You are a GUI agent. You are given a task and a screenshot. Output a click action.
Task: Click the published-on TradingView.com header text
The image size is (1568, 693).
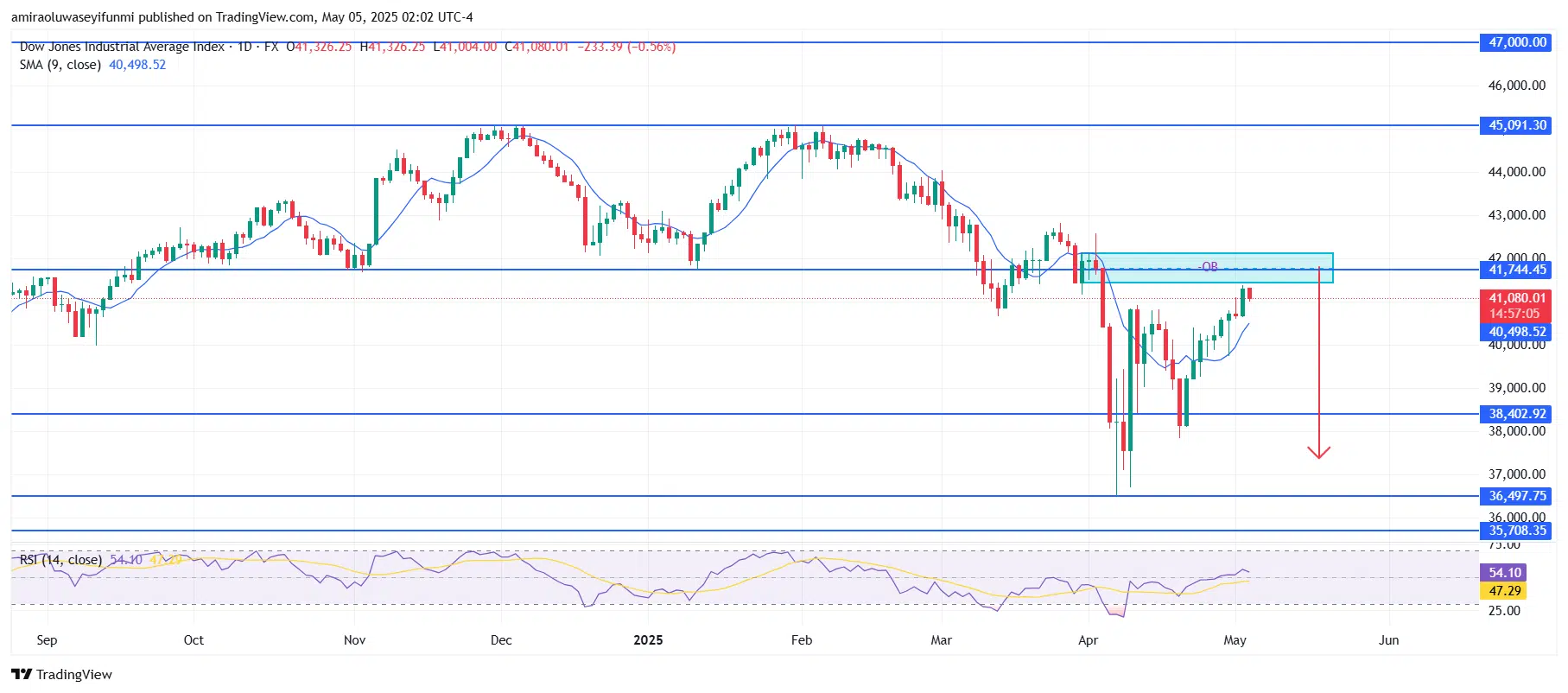pyautogui.click(x=243, y=17)
